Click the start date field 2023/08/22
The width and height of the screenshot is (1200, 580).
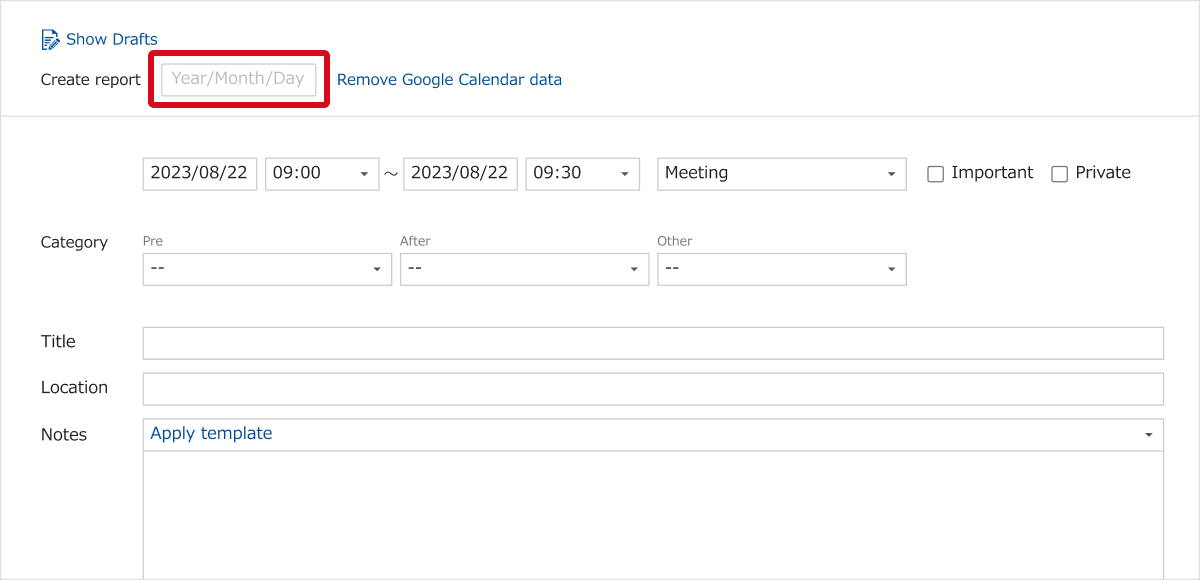200,173
